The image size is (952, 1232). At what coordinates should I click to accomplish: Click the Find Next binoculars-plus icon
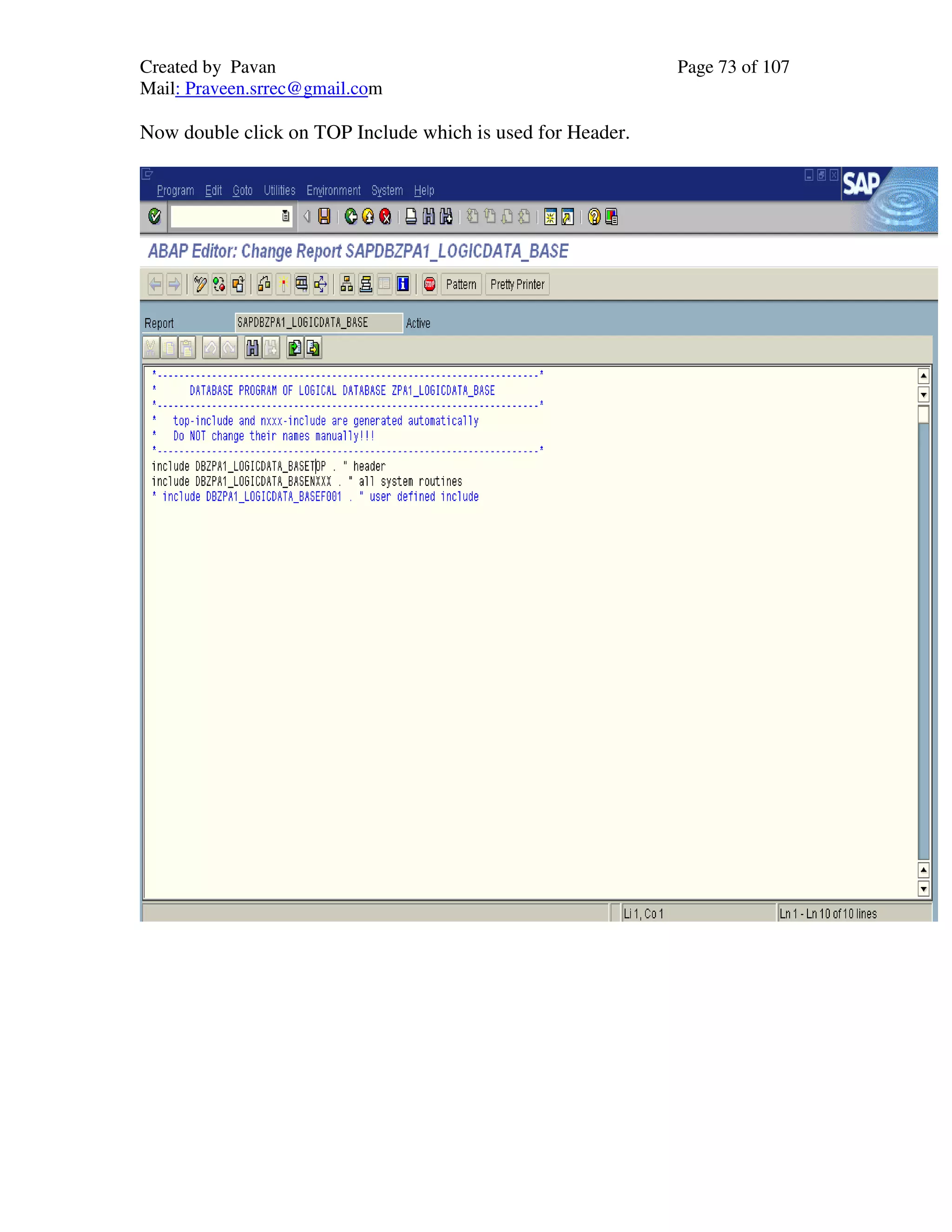[x=446, y=217]
